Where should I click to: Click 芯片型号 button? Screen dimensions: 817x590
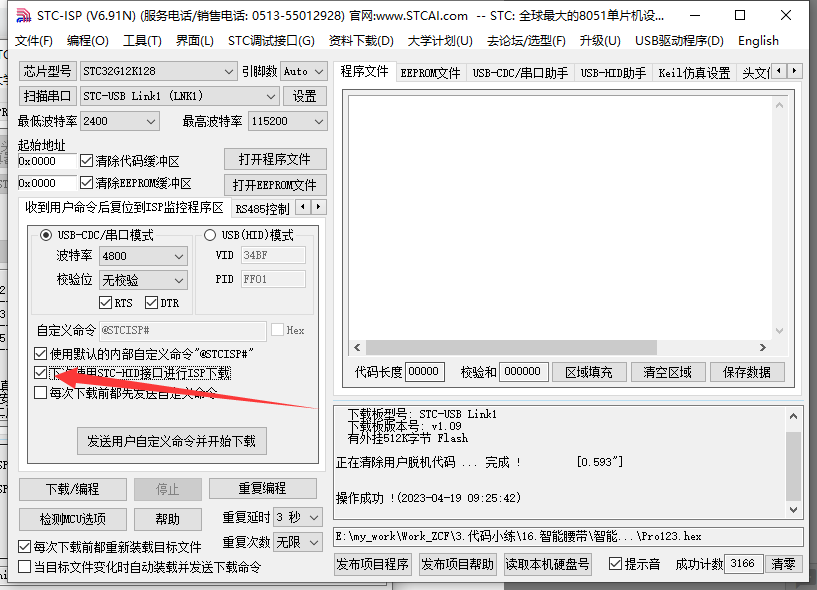[47, 71]
